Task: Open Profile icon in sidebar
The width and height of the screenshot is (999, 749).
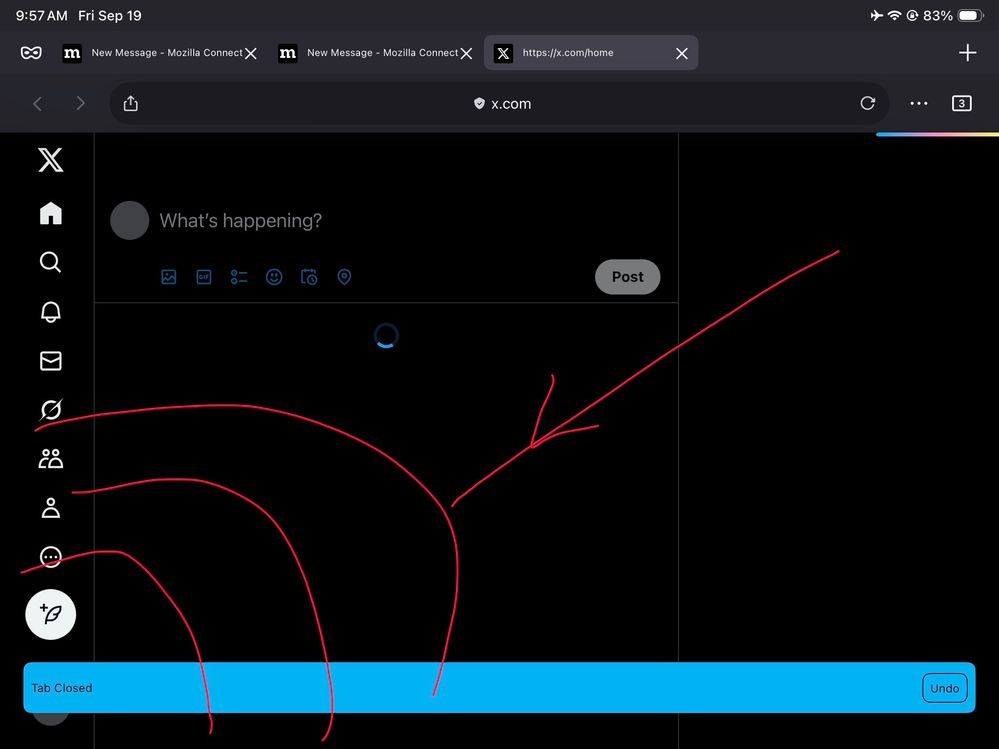Action: click(x=50, y=508)
